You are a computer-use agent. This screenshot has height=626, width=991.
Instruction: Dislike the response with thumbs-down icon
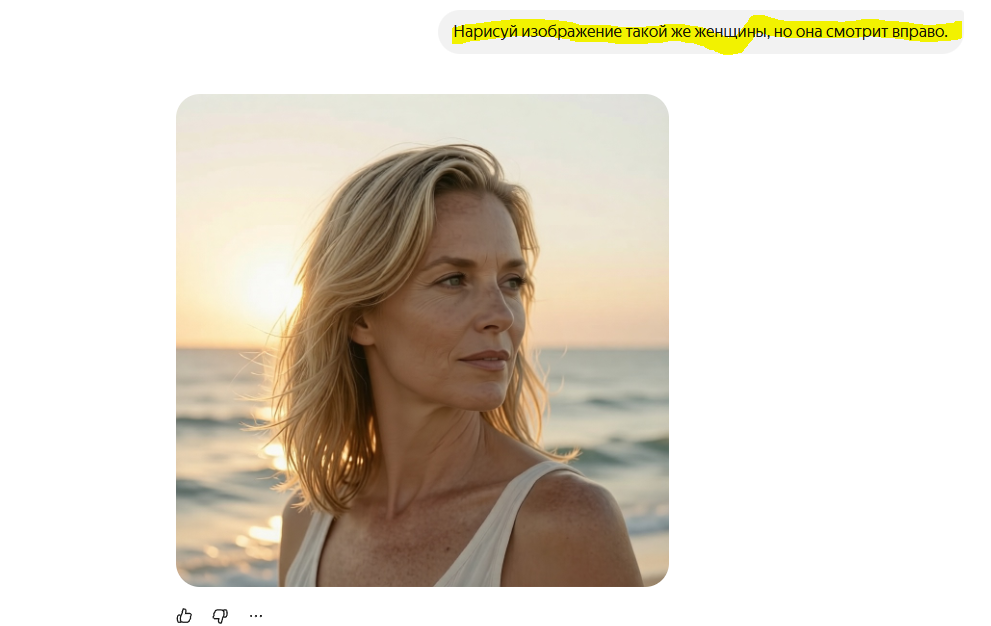pos(220,615)
